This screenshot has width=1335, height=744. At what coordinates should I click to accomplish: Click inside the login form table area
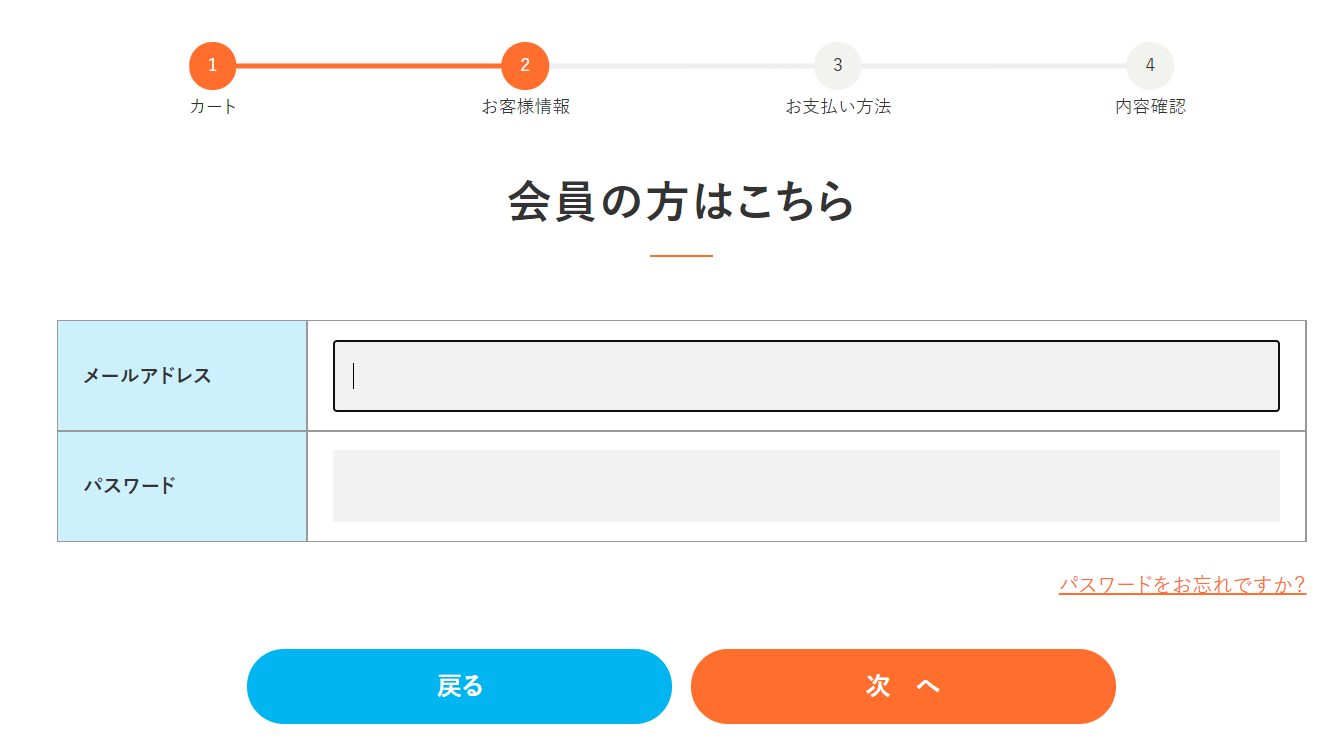click(683, 430)
